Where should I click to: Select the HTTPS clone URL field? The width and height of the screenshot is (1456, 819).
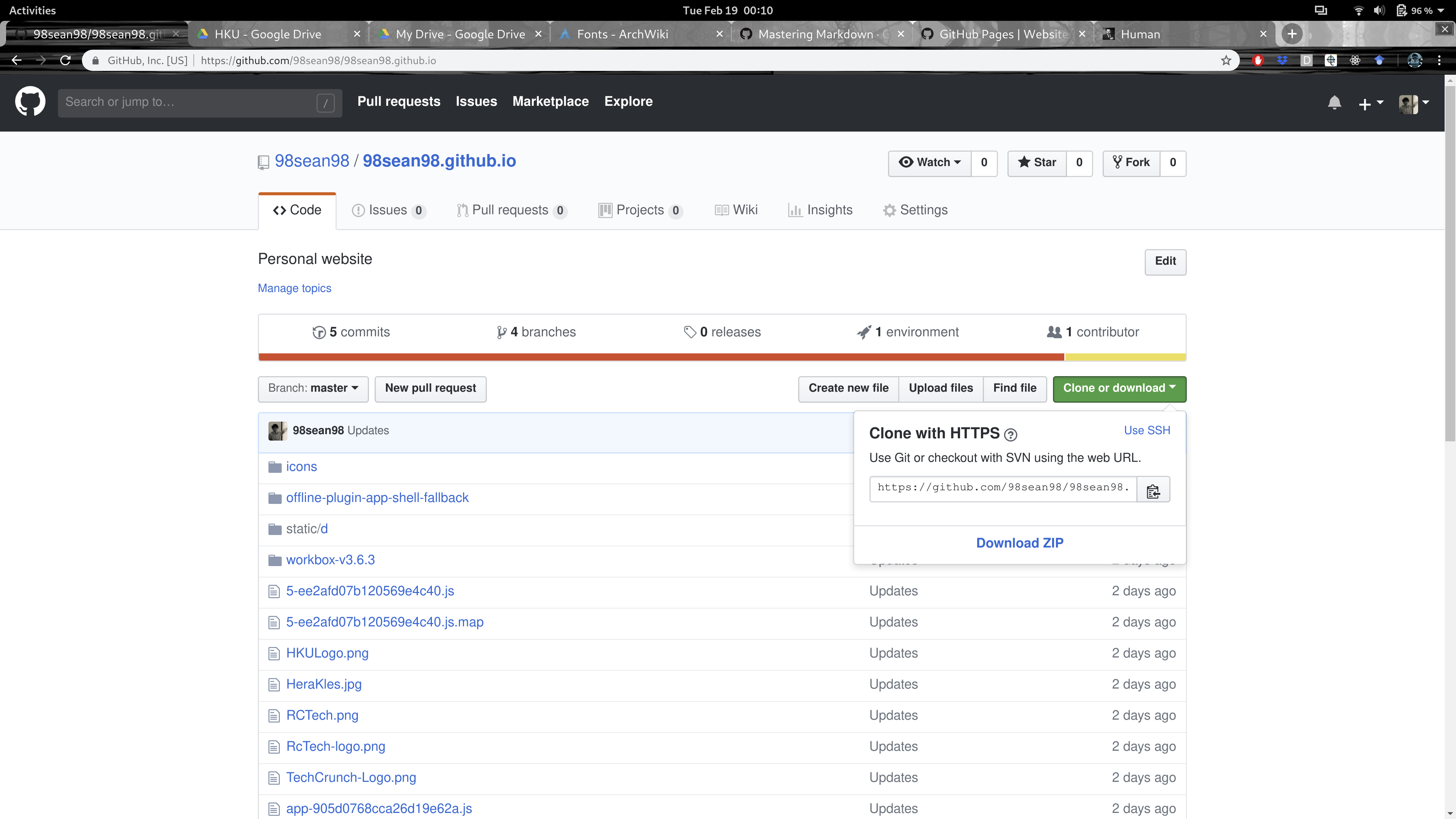1003,490
